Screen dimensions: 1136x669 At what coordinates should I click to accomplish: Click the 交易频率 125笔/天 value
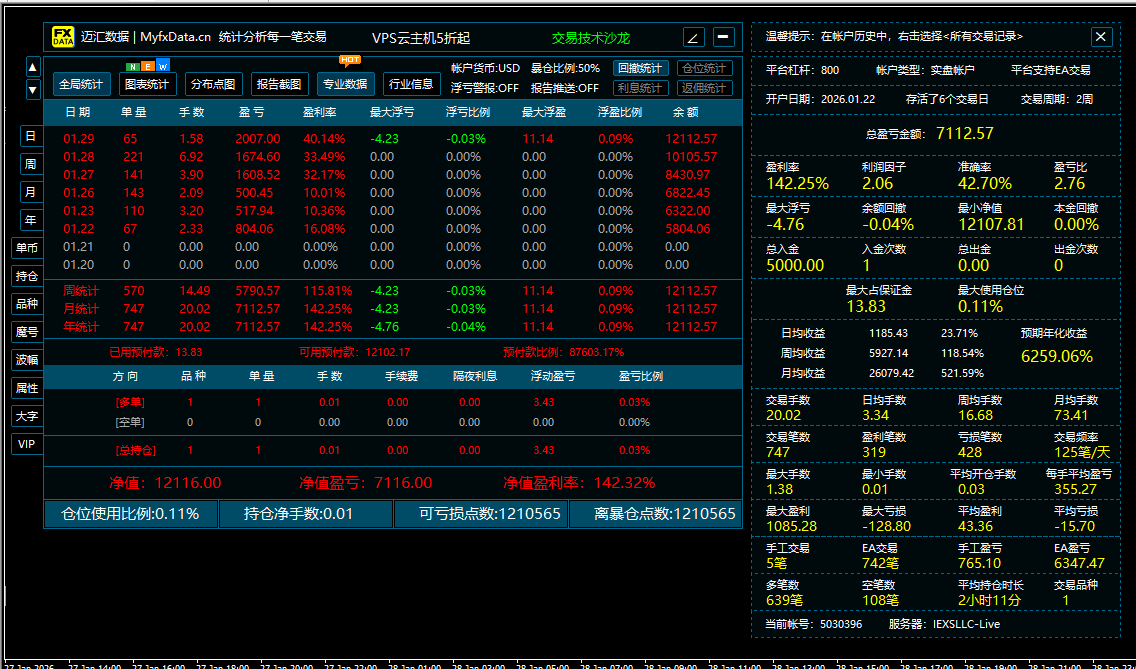point(1082,453)
